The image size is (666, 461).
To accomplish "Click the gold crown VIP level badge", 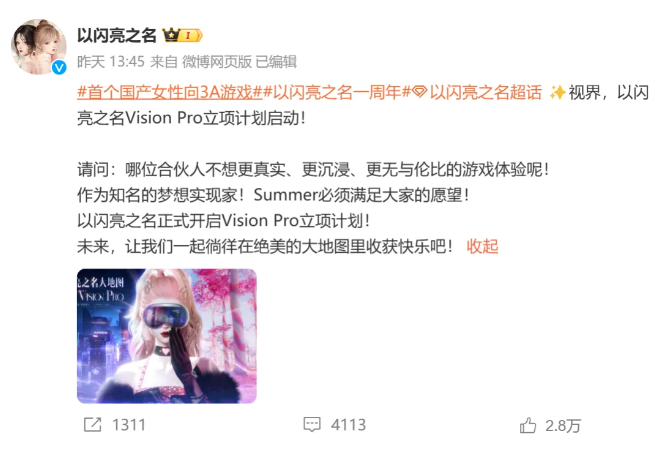I will click(x=182, y=35).
